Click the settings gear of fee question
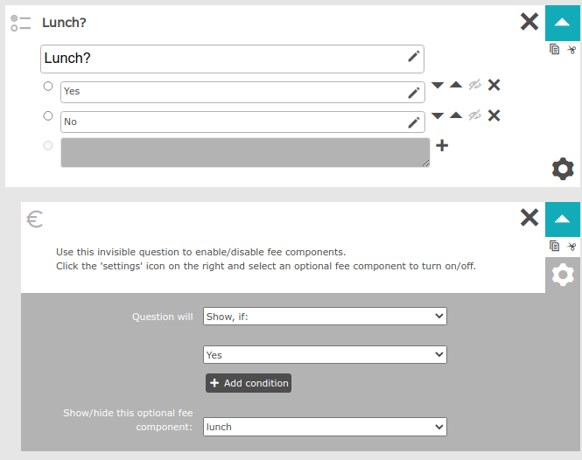Viewport: 582px width, 460px height. [x=563, y=275]
